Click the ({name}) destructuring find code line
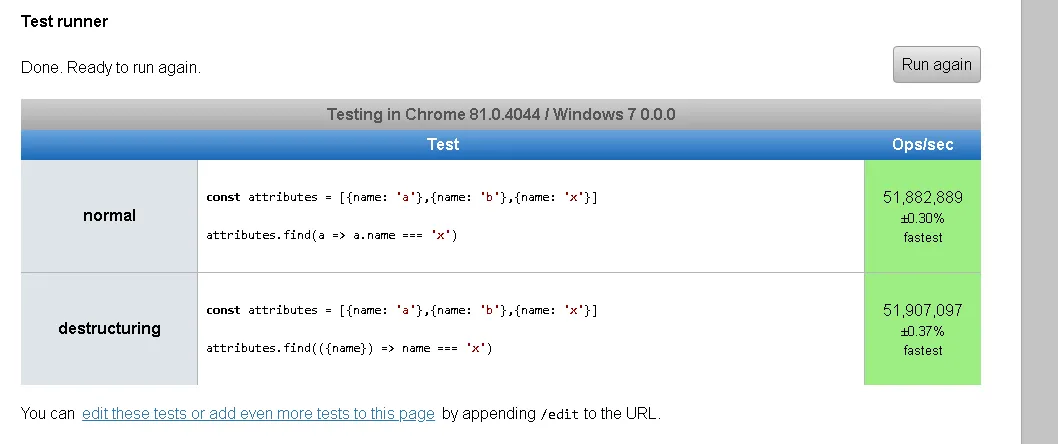Screen dimensions: 1058x444 pyautogui.click(x=349, y=348)
